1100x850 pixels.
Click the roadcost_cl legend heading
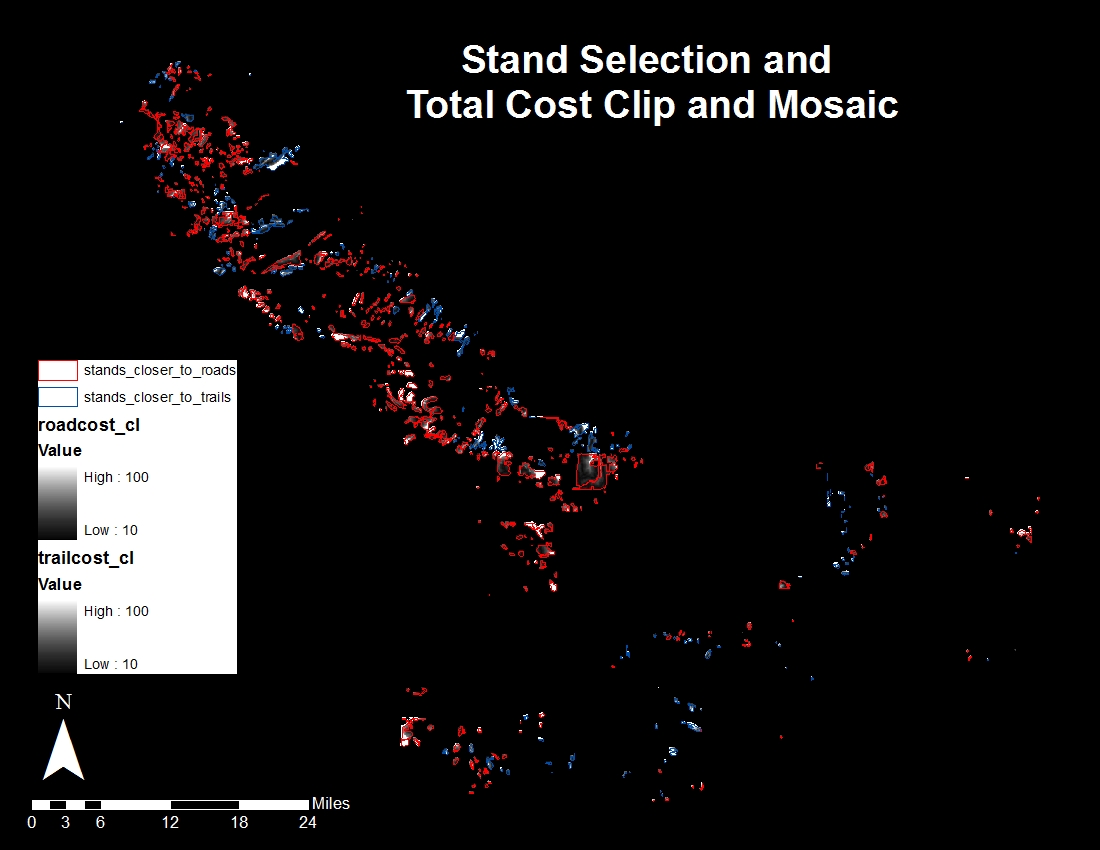88,425
